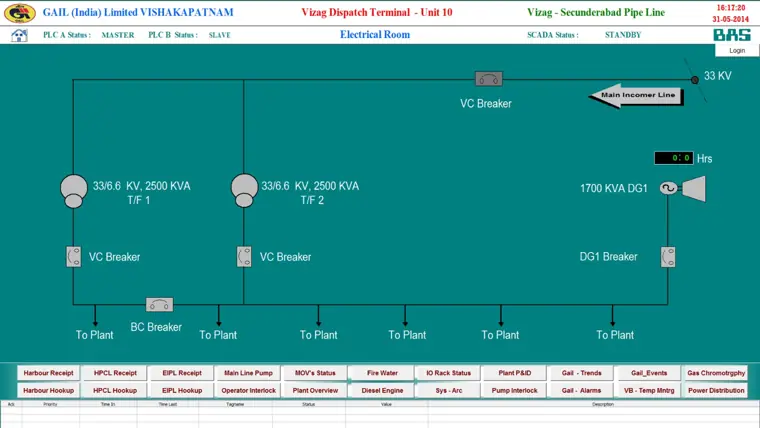Click the Priority column header in alarm list
Viewport: 760px width, 428px height.
tap(50, 404)
